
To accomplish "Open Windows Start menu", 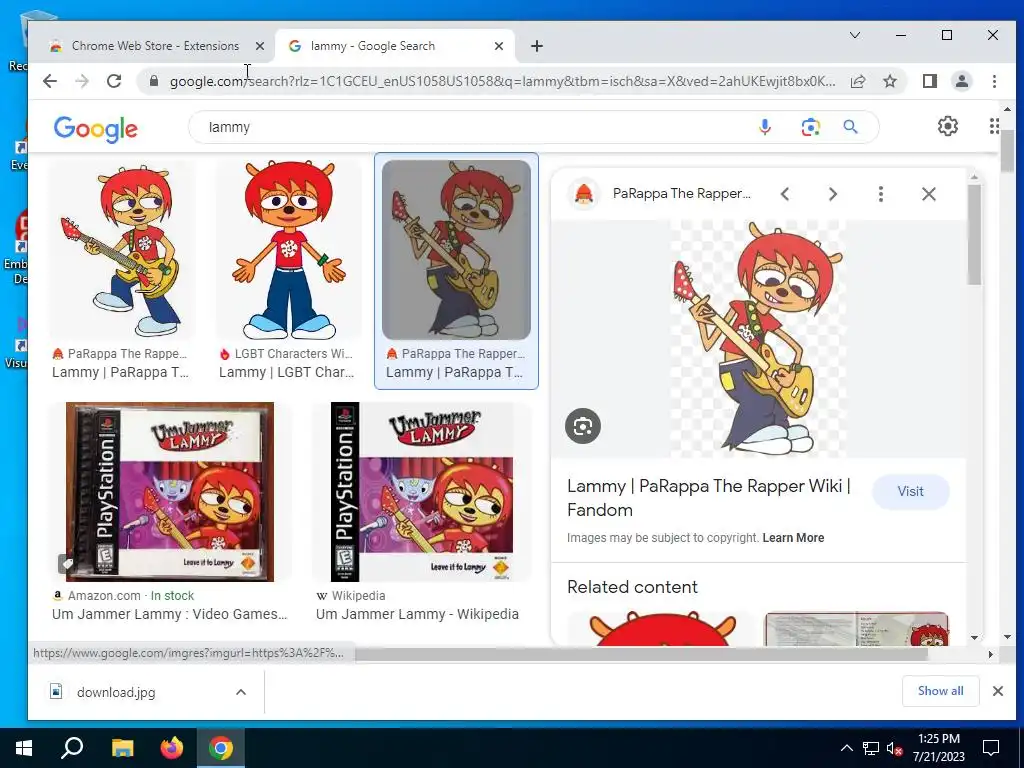I will click(x=24, y=748).
